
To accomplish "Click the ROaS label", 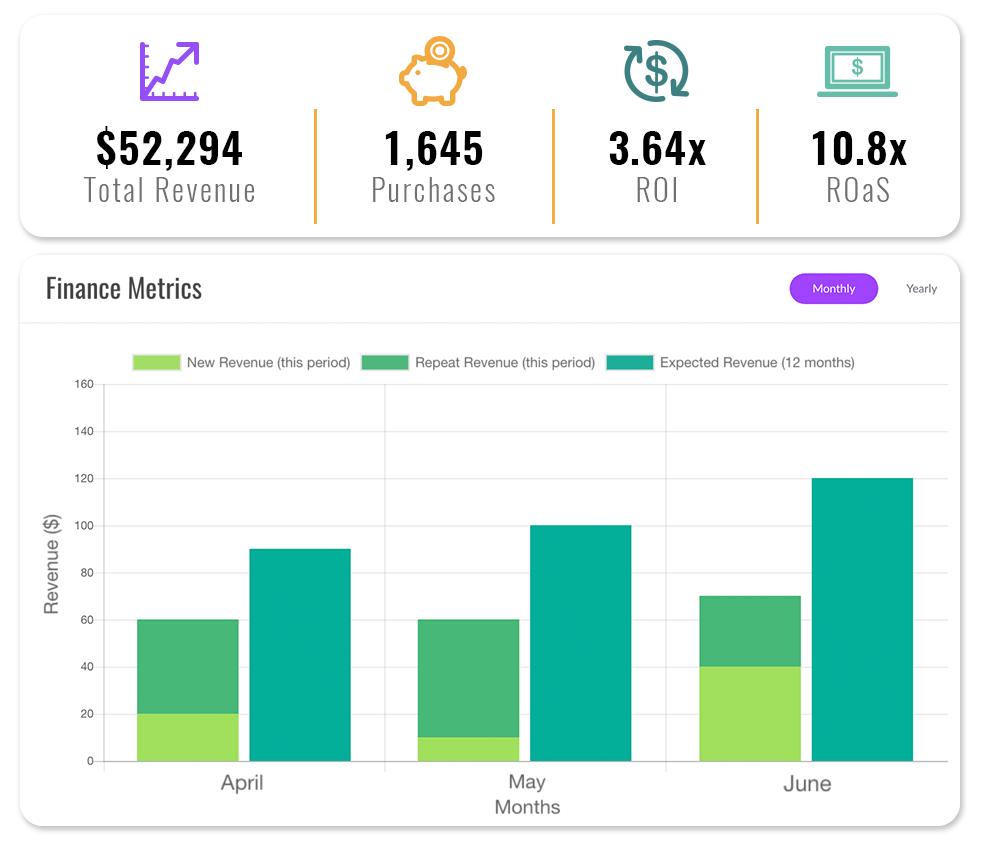I will pyautogui.click(x=858, y=191).
